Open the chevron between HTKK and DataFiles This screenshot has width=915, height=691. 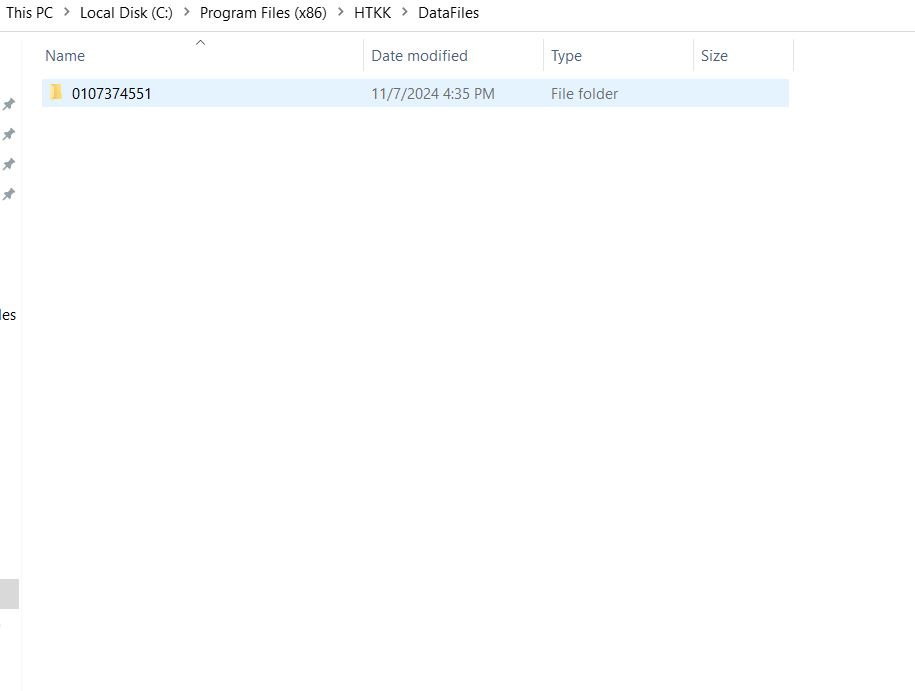tap(405, 13)
